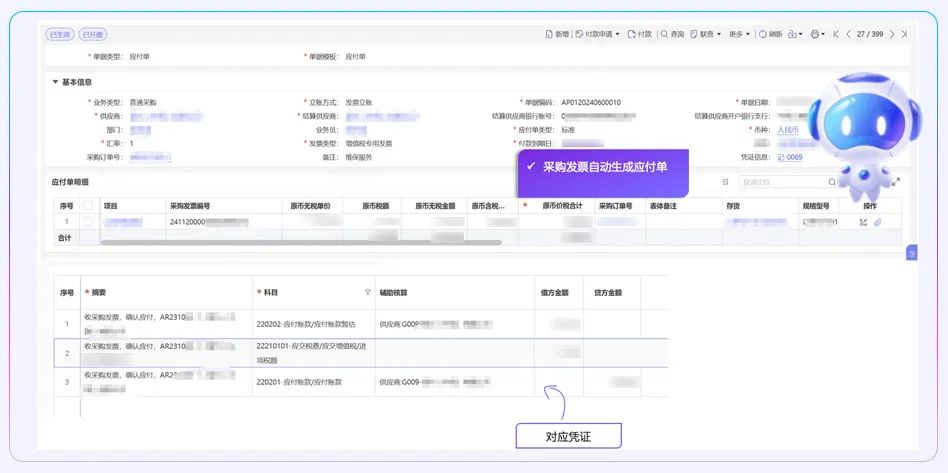Collapse the 基本信息 section
This screenshot has height=473, width=948.
point(56,82)
